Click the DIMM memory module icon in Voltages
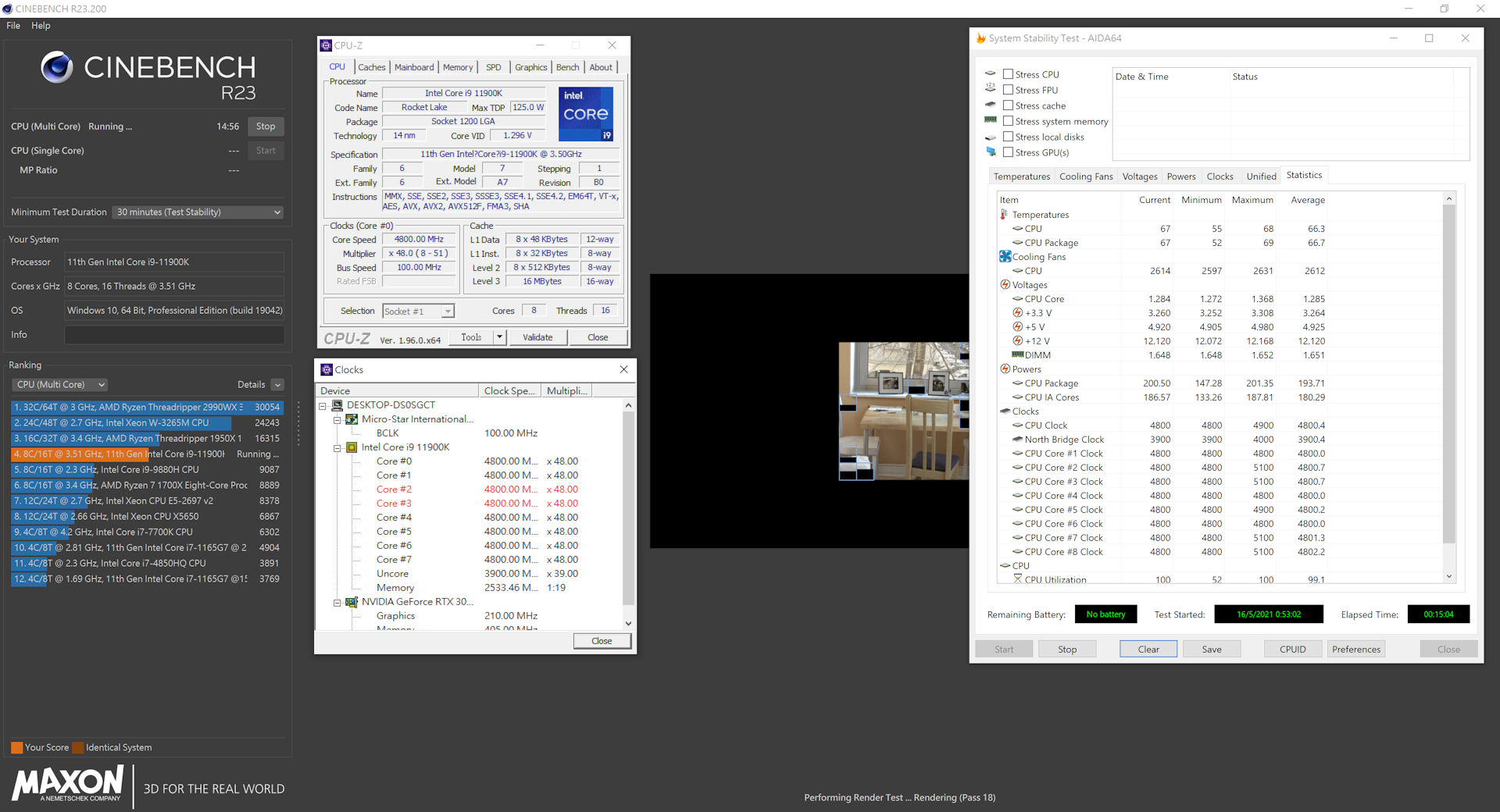Image resolution: width=1500 pixels, height=812 pixels. 1017,354
